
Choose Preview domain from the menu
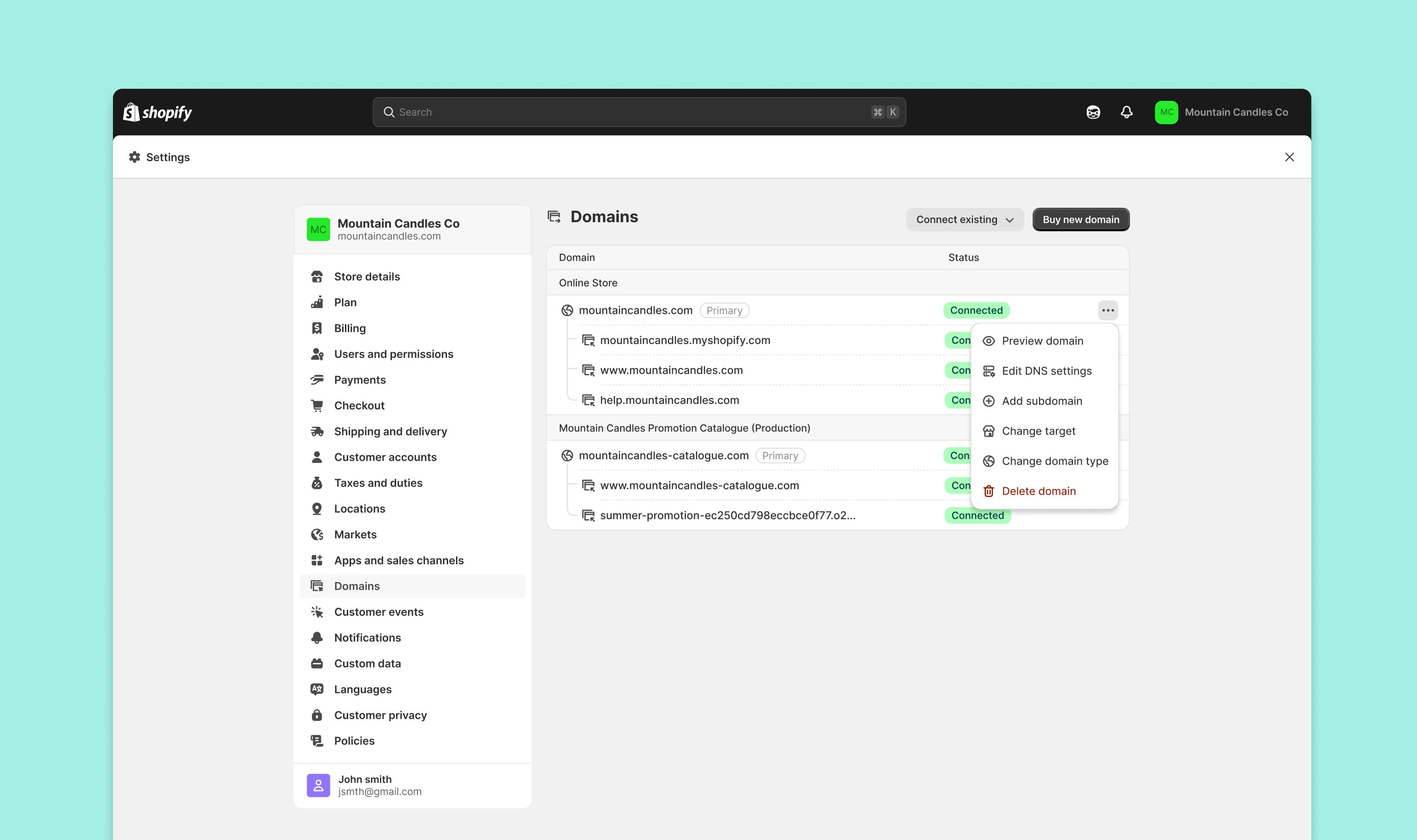coord(1044,341)
